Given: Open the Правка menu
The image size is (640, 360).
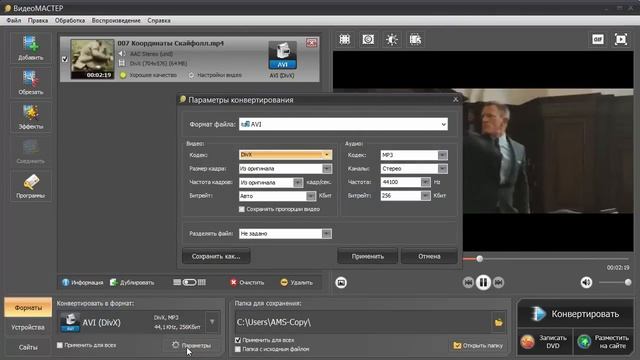Looking at the screenshot, I should (x=38, y=20).
